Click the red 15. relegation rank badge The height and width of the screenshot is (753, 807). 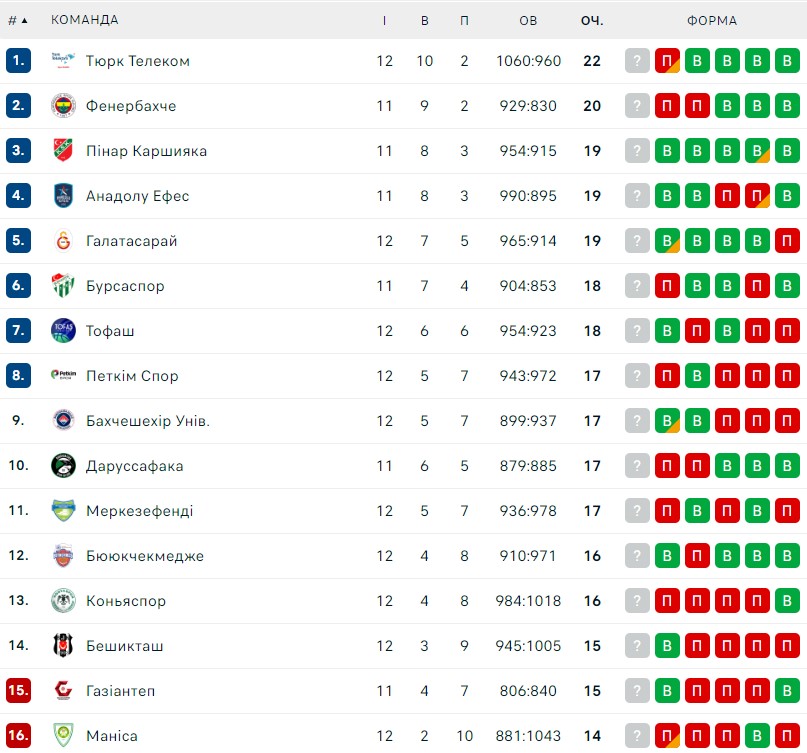pos(19,690)
